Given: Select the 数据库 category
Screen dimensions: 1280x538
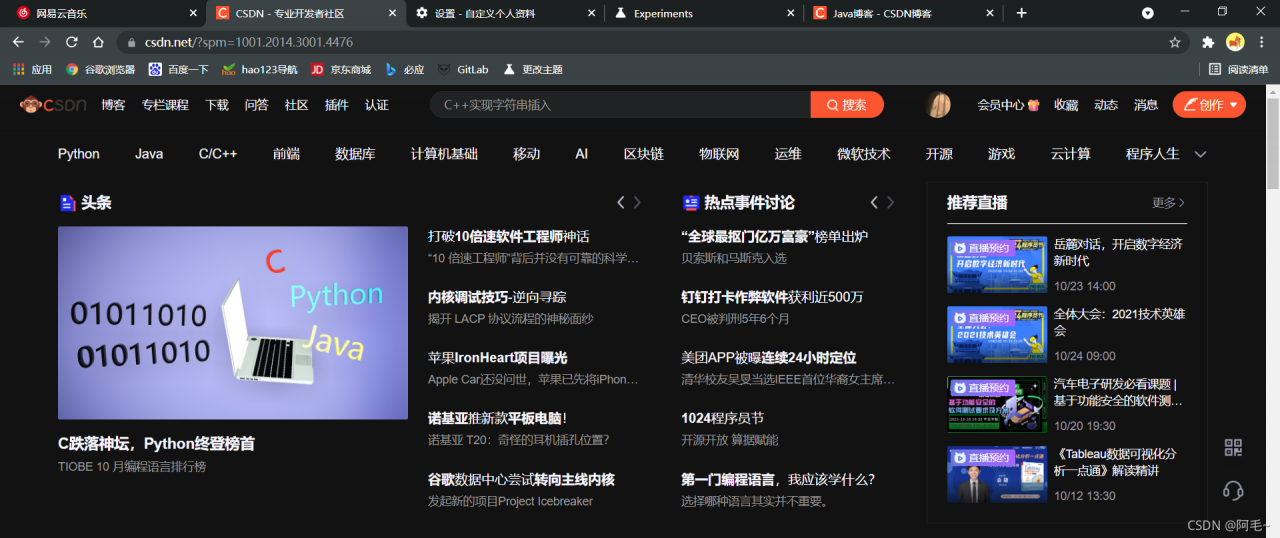Looking at the screenshot, I should pos(355,154).
